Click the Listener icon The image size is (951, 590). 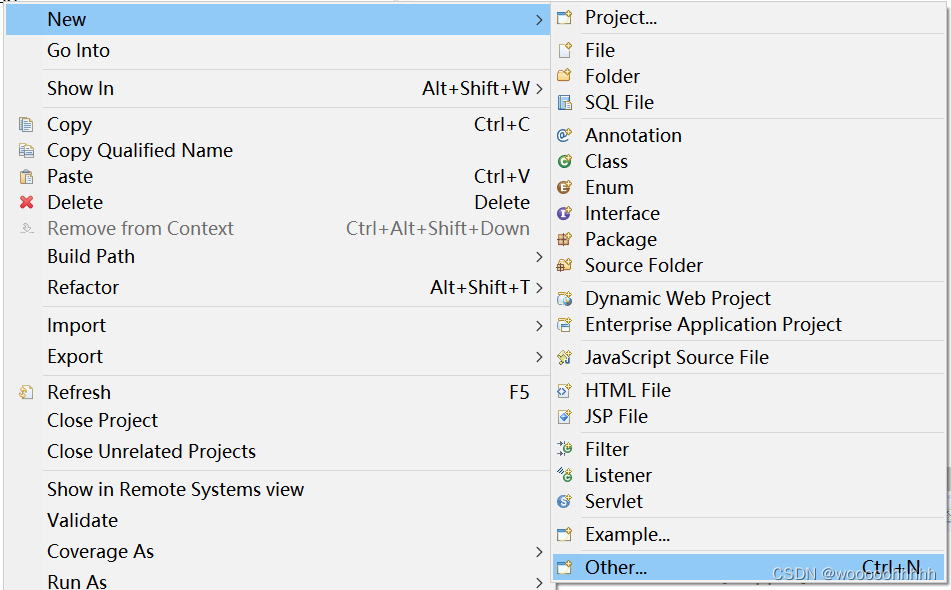pyautogui.click(x=565, y=475)
